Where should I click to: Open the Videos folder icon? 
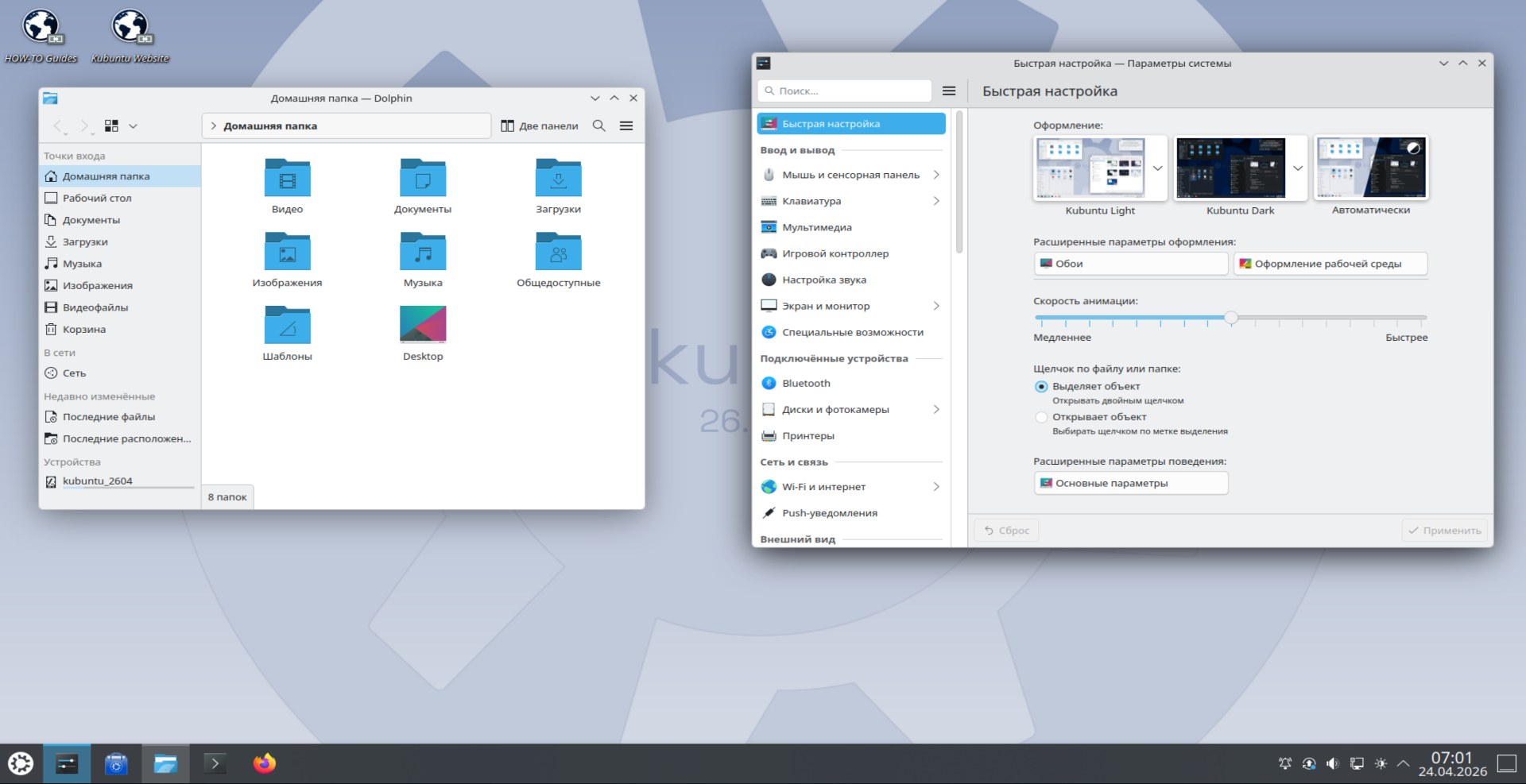tap(287, 178)
